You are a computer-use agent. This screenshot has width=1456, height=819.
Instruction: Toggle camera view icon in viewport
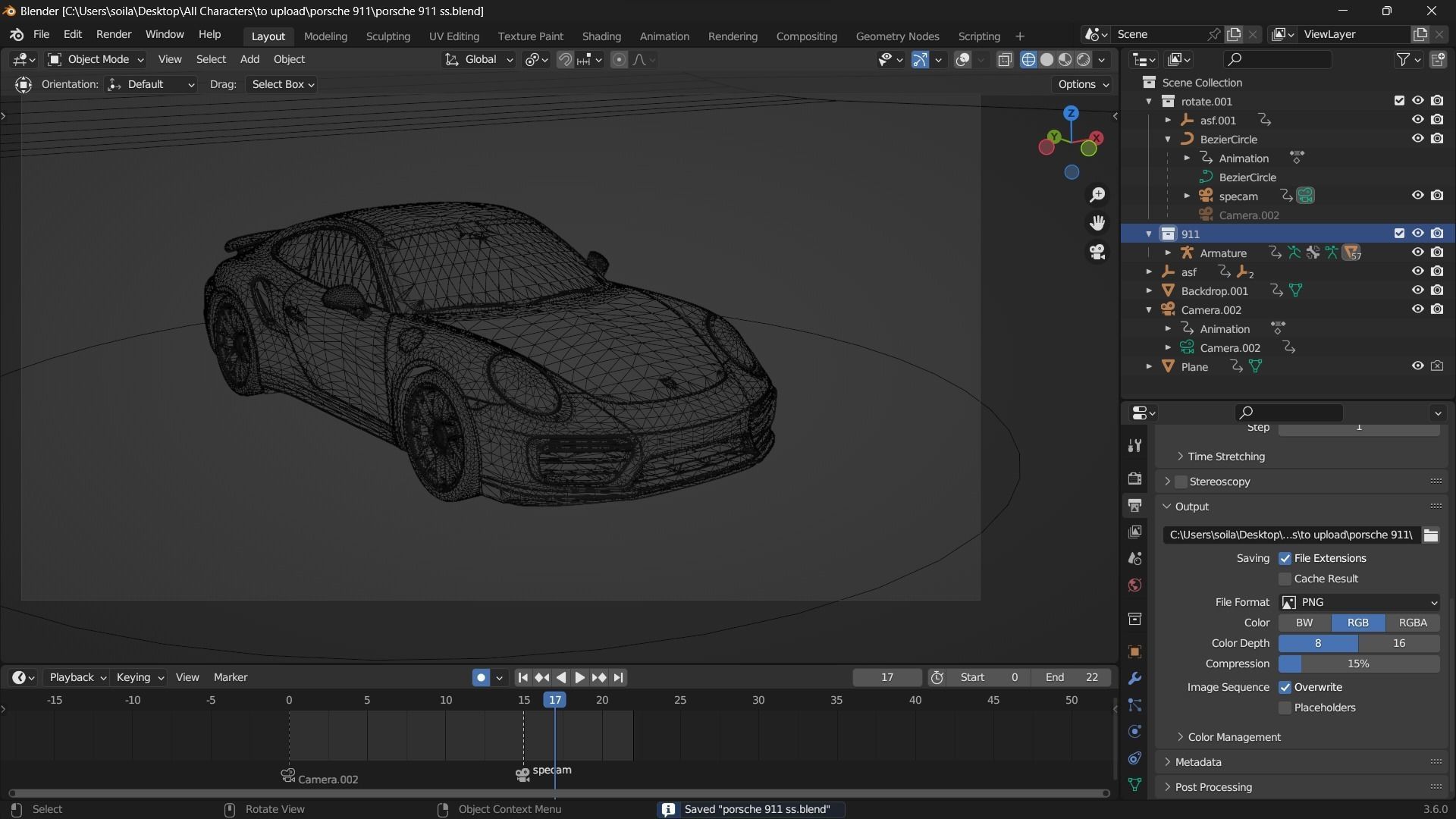[1097, 252]
